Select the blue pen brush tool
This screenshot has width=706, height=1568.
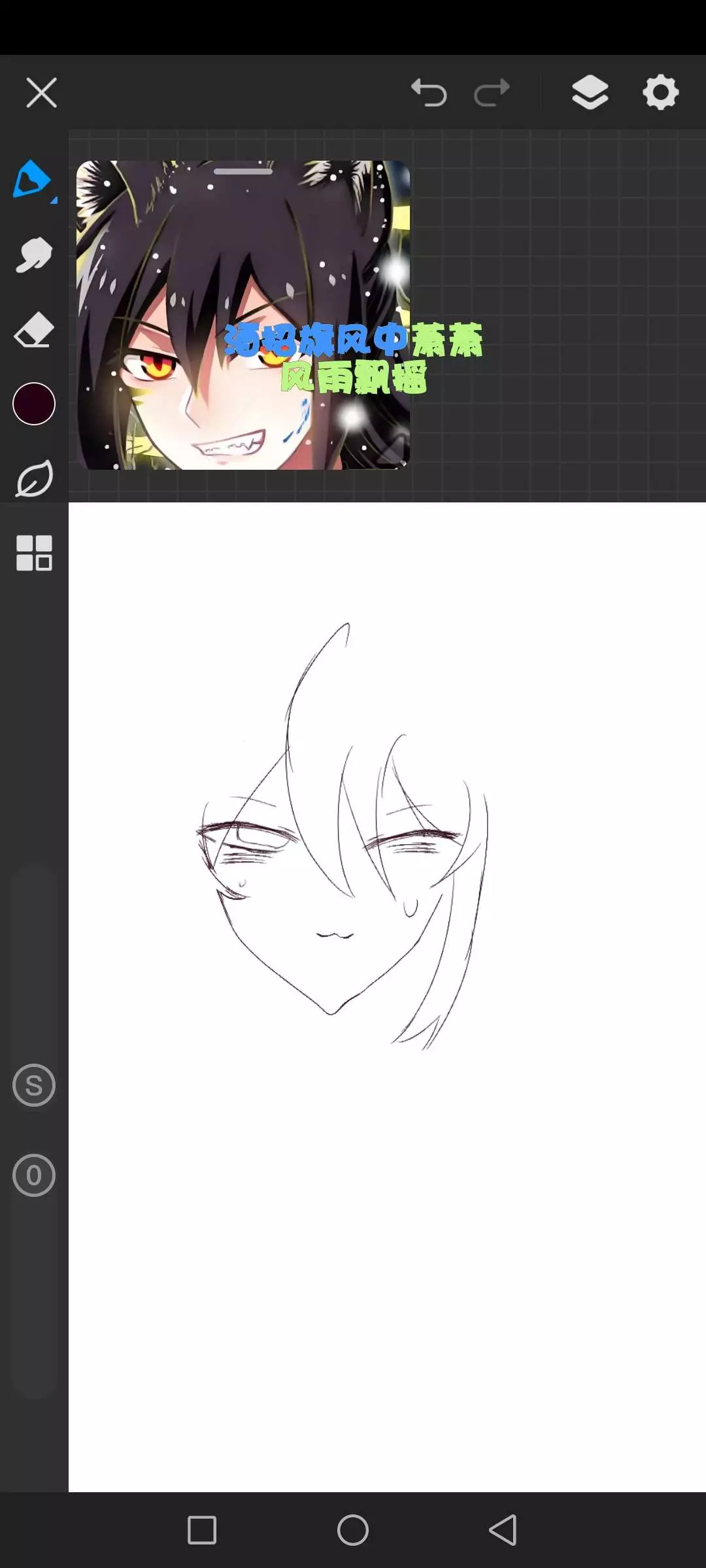[x=31, y=179]
